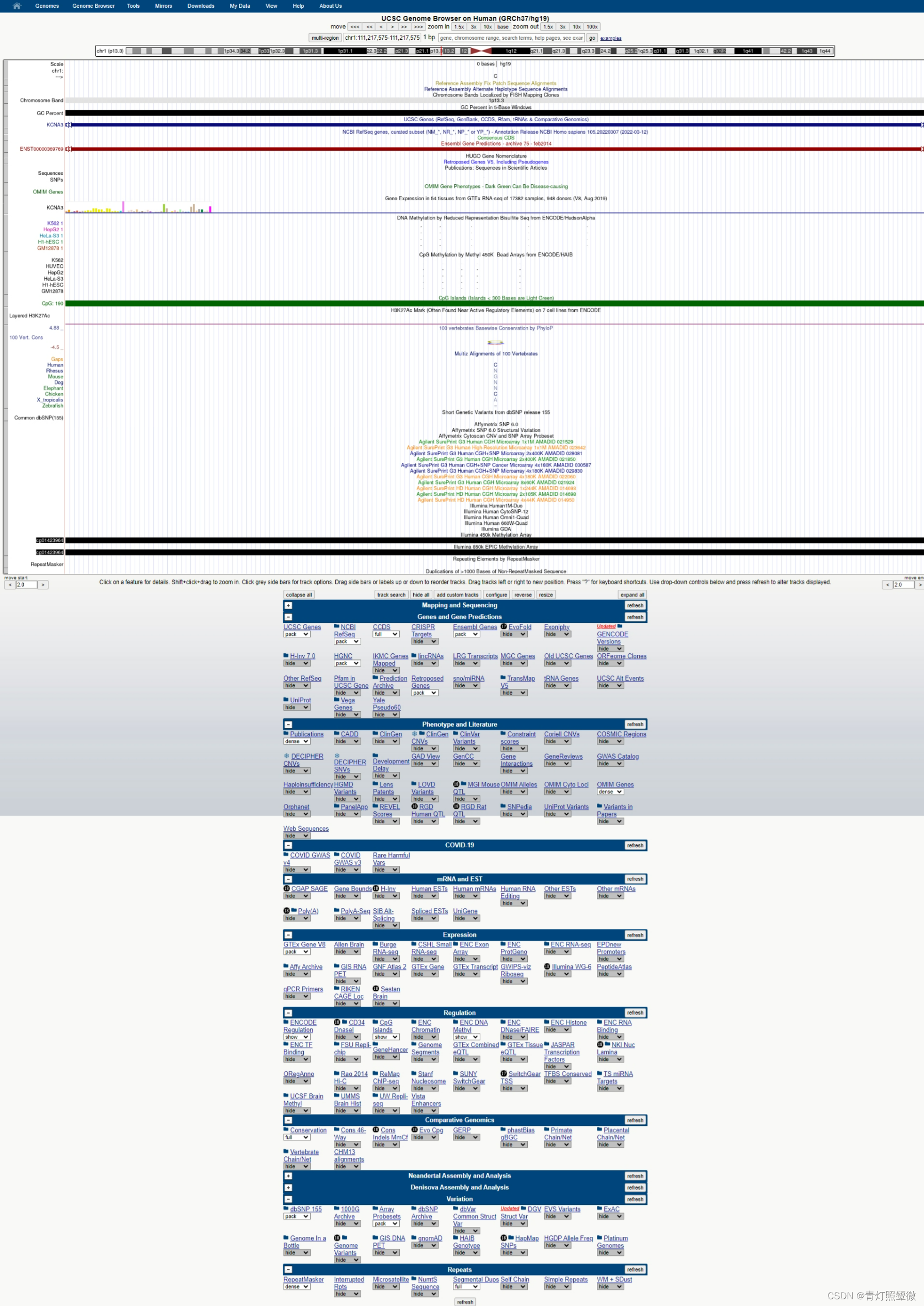Expand the Denisova Assembly and Analysis section
The image size is (924, 1306).
click(x=288, y=1188)
